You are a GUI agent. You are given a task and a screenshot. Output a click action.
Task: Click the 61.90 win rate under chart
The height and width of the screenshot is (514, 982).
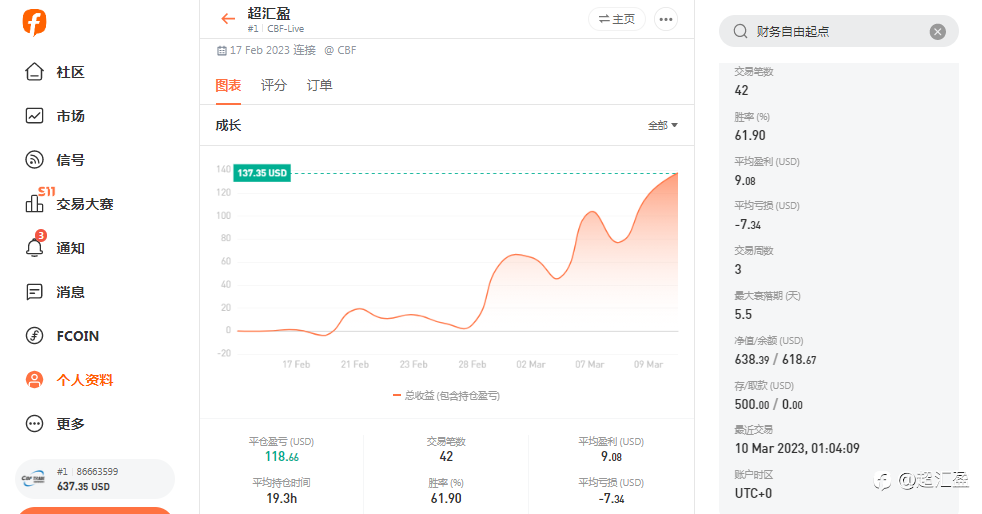point(446,498)
